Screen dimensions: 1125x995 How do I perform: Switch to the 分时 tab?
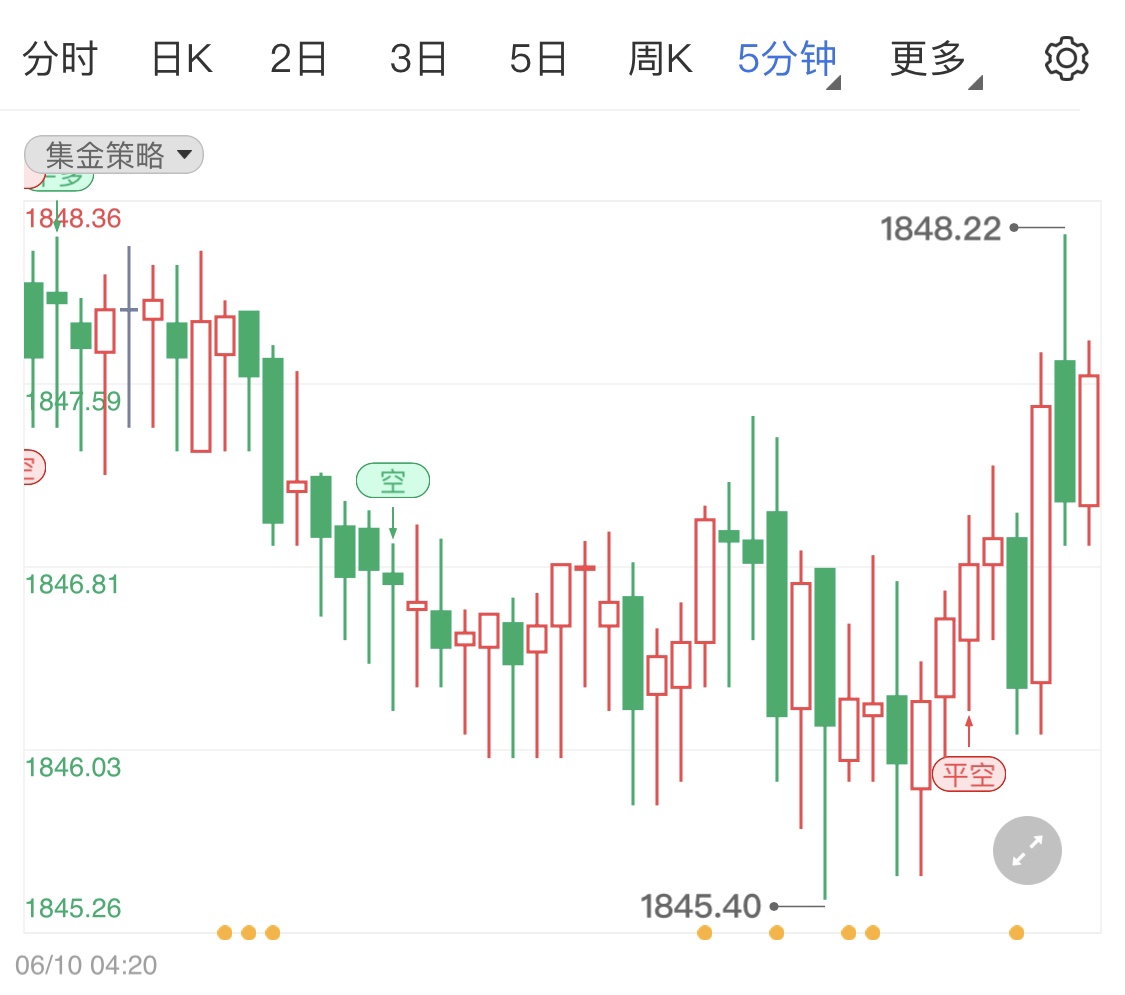[x=60, y=59]
